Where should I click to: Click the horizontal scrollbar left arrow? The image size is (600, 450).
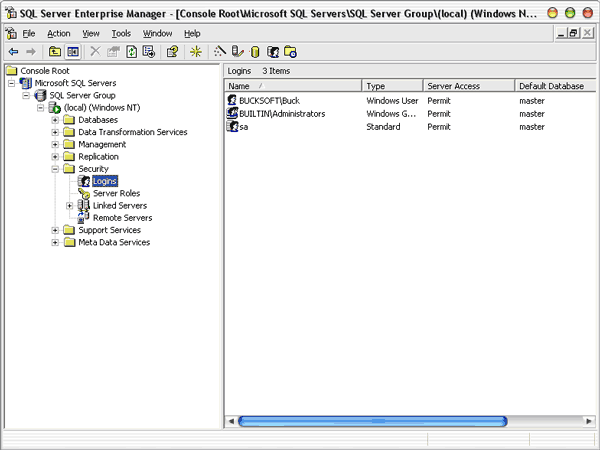(231, 421)
